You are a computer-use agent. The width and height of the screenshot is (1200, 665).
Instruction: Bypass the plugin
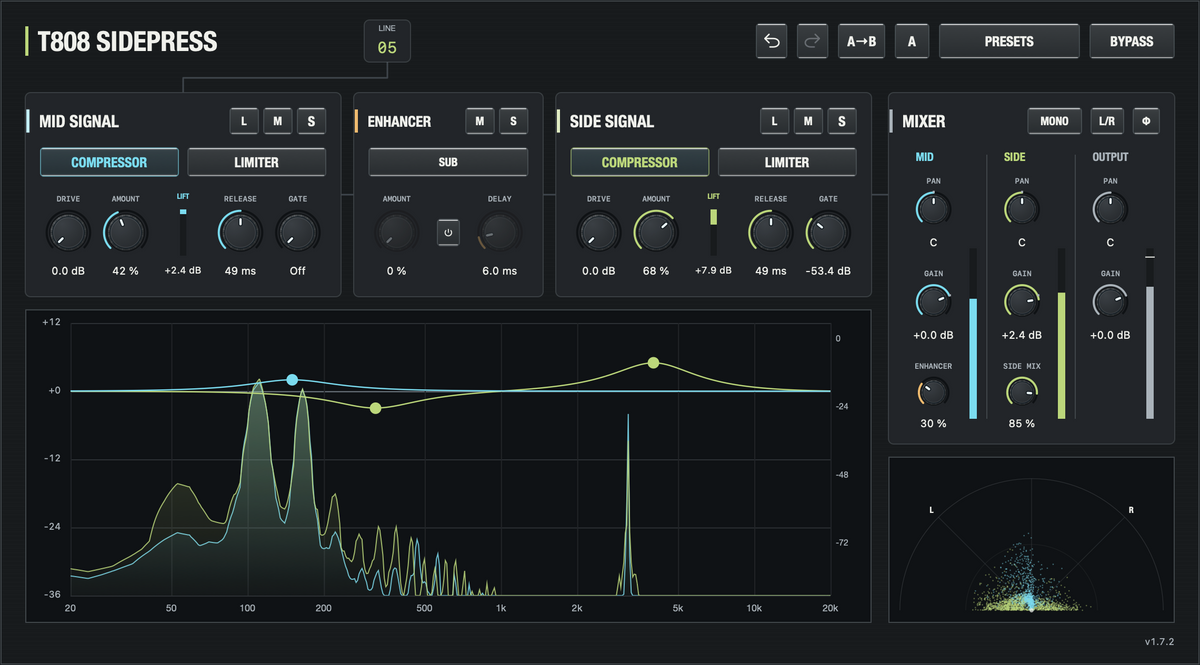click(1132, 41)
